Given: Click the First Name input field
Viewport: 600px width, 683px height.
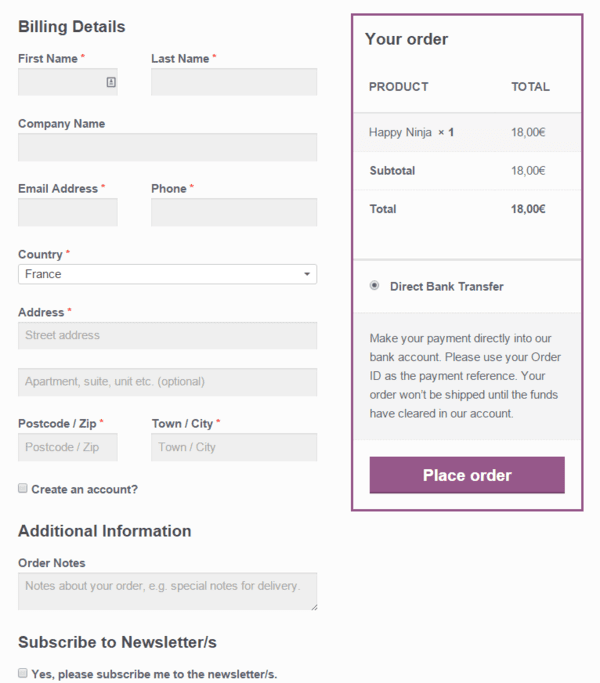Looking at the screenshot, I should click(x=60, y=82).
